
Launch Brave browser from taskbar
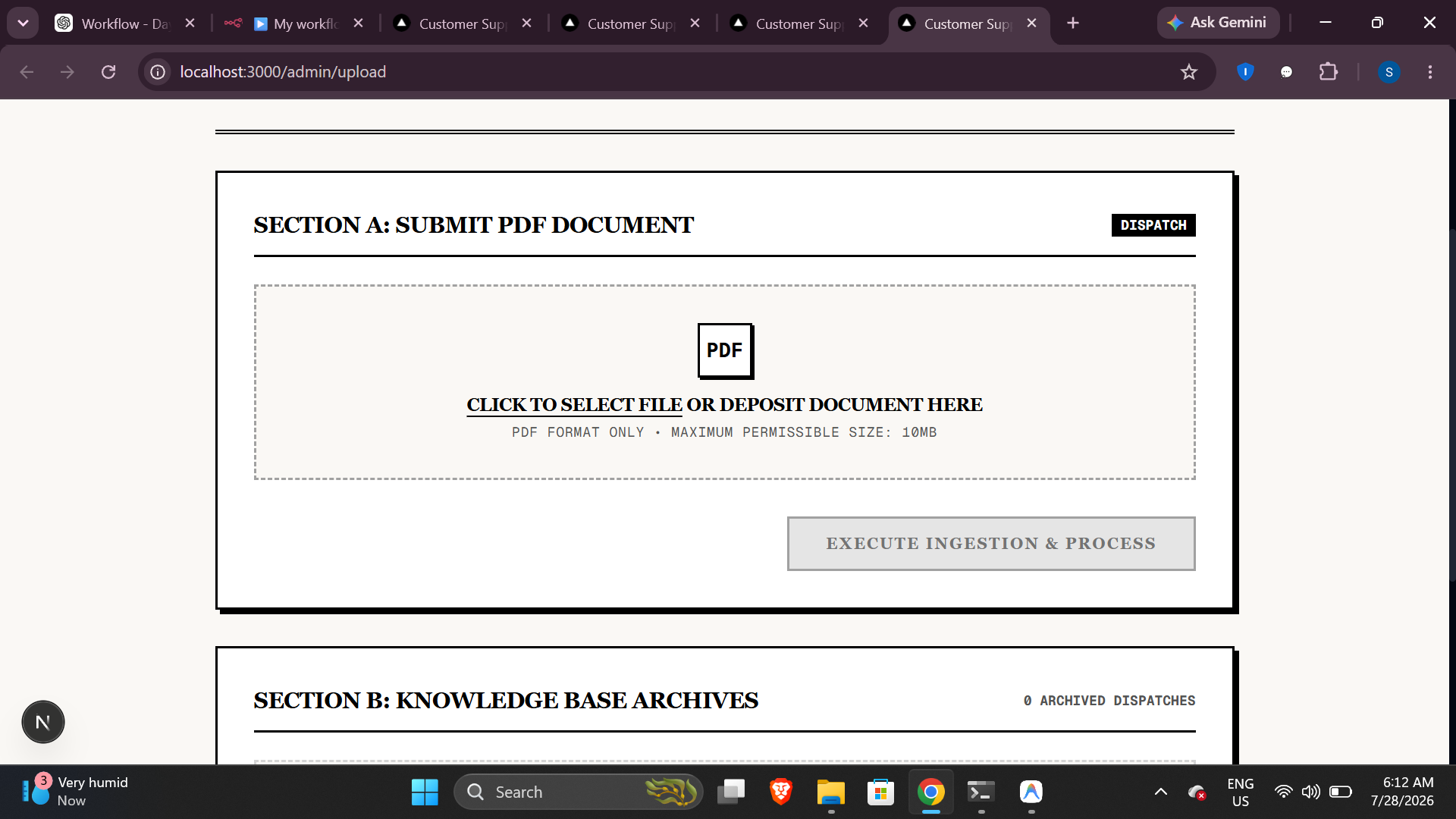coord(781,792)
